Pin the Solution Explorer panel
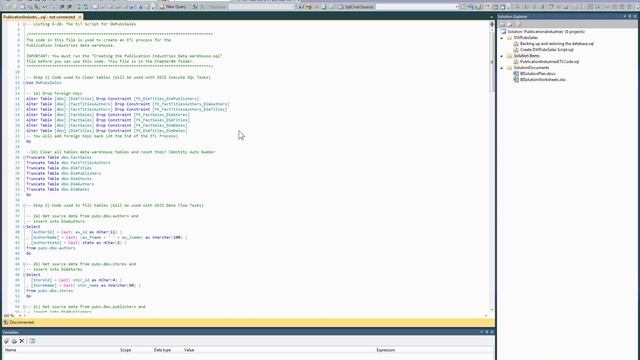 (630, 16)
